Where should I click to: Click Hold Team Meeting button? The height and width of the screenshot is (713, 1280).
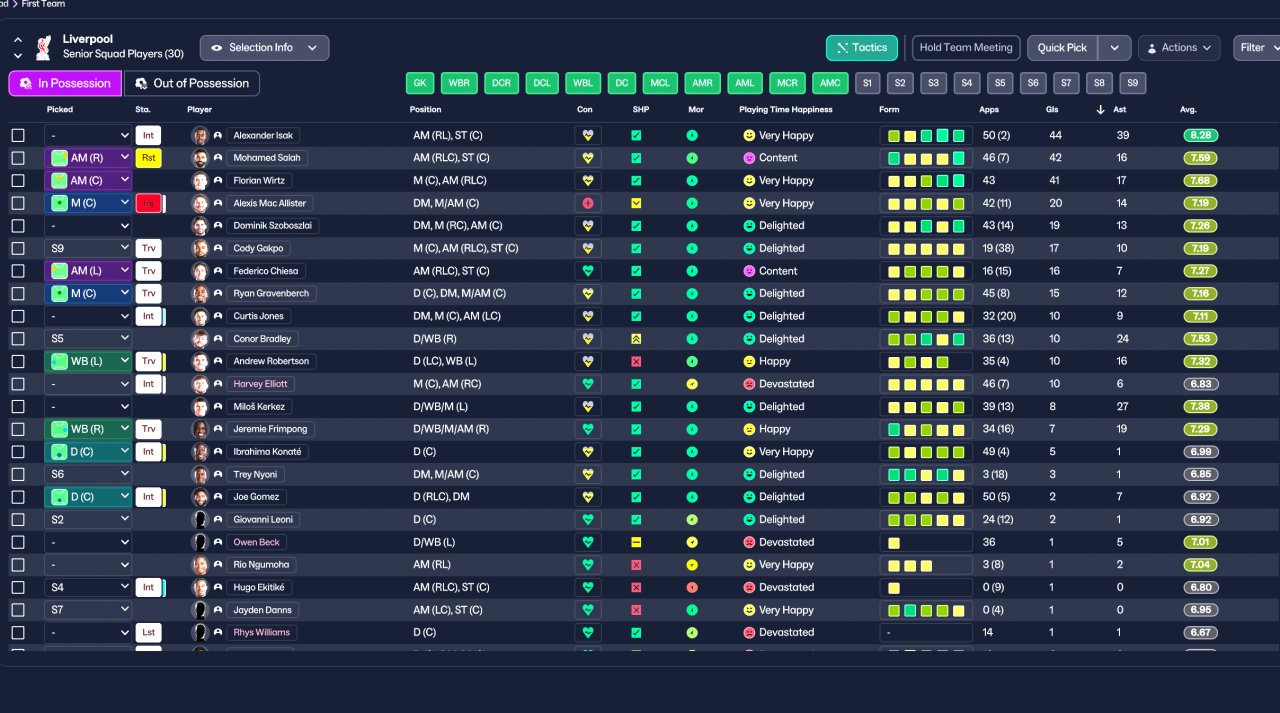[966, 48]
